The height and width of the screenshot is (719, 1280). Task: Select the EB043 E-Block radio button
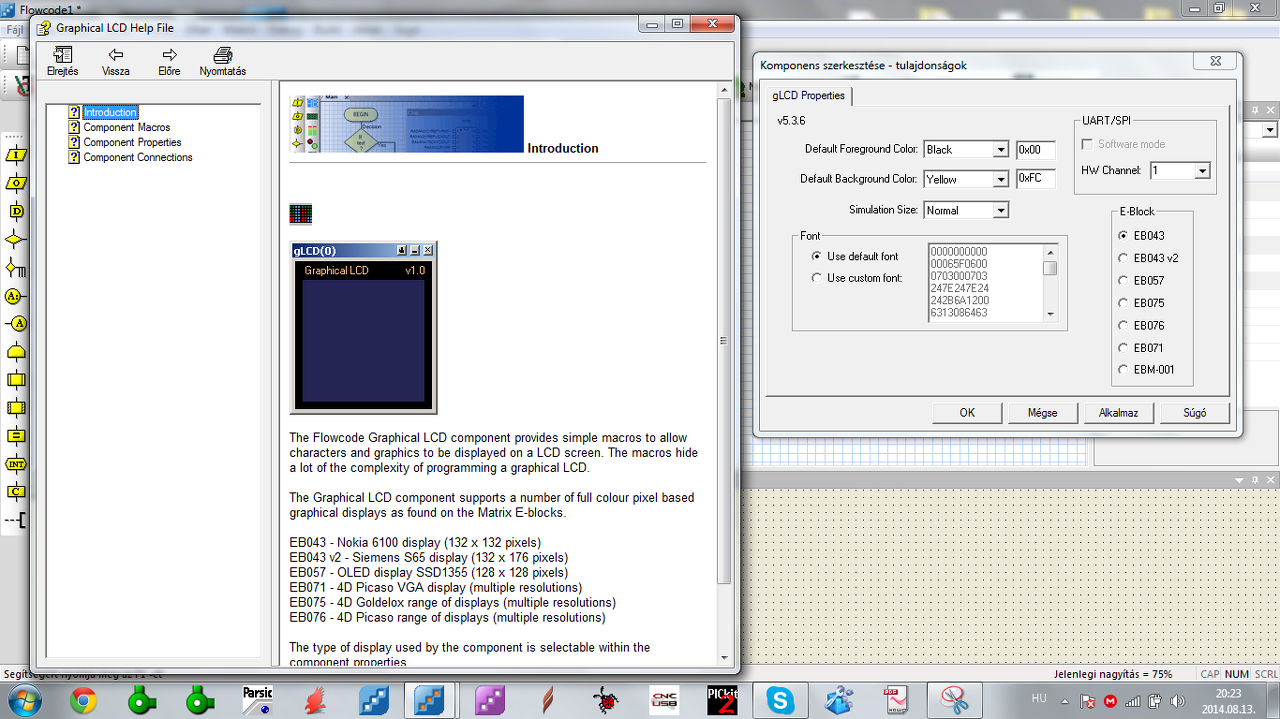coord(1123,236)
